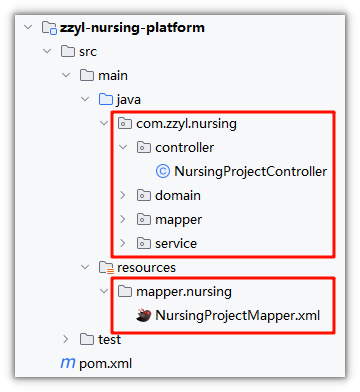This screenshot has height=392, width=360.
Task: Click the resources folder icon
Action: [106, 268]
